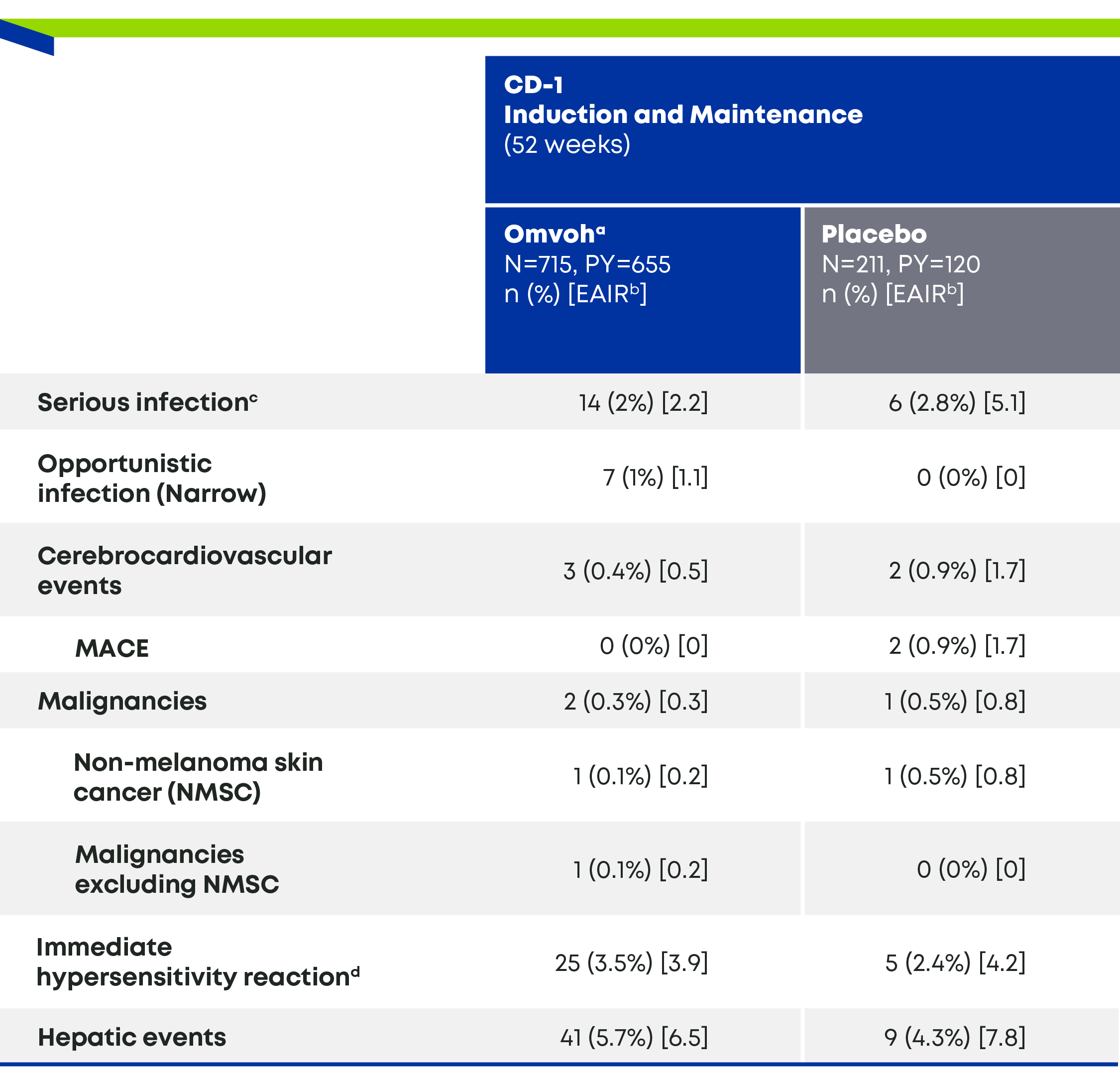Click Placebo '2 (0.9%) [1.7]' in the Cerebrocardiovascular row
This screenshot has height=1083, width=1120.
click(x=957, y=570)
